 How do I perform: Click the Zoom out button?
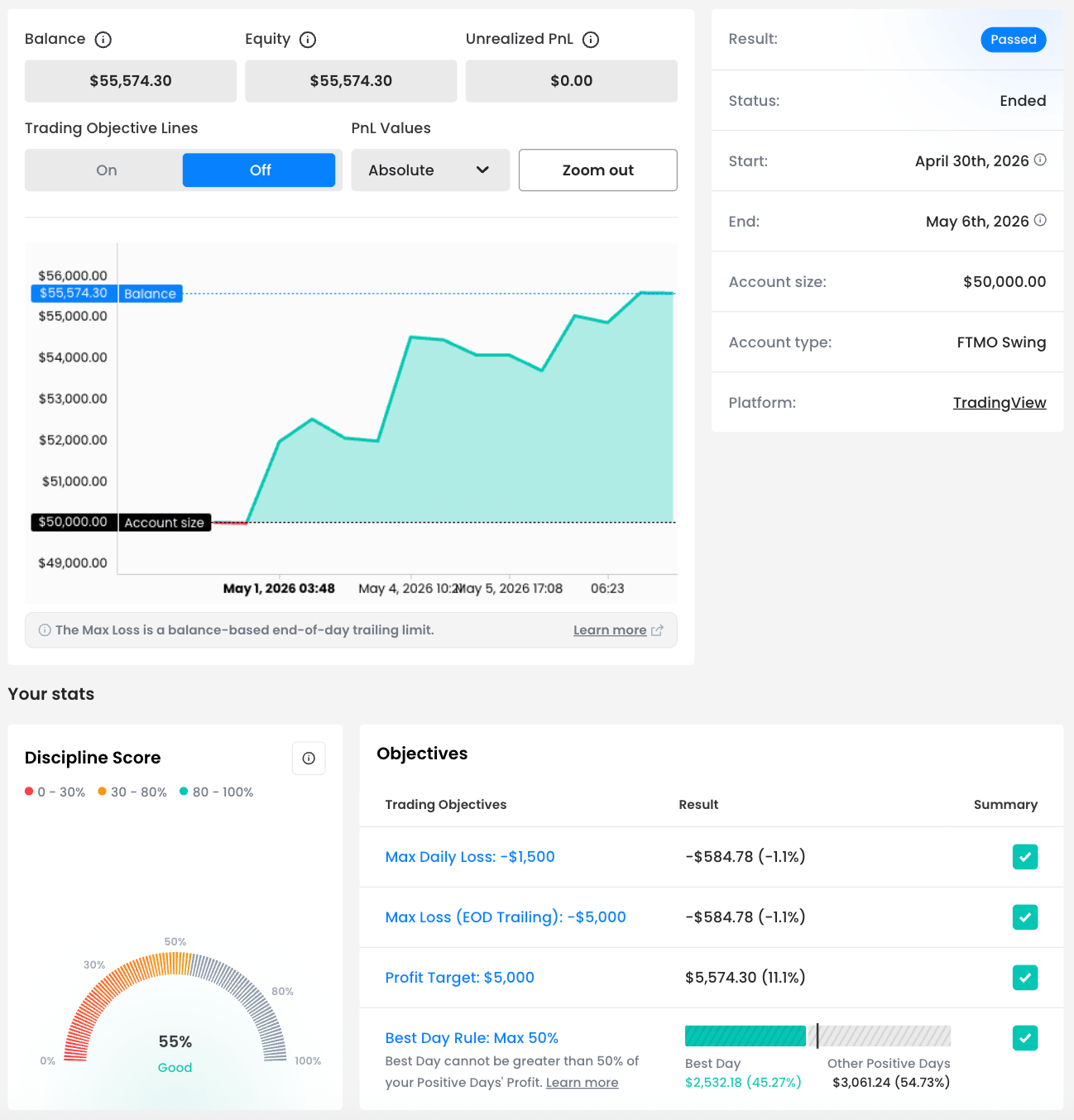(598, 170)
